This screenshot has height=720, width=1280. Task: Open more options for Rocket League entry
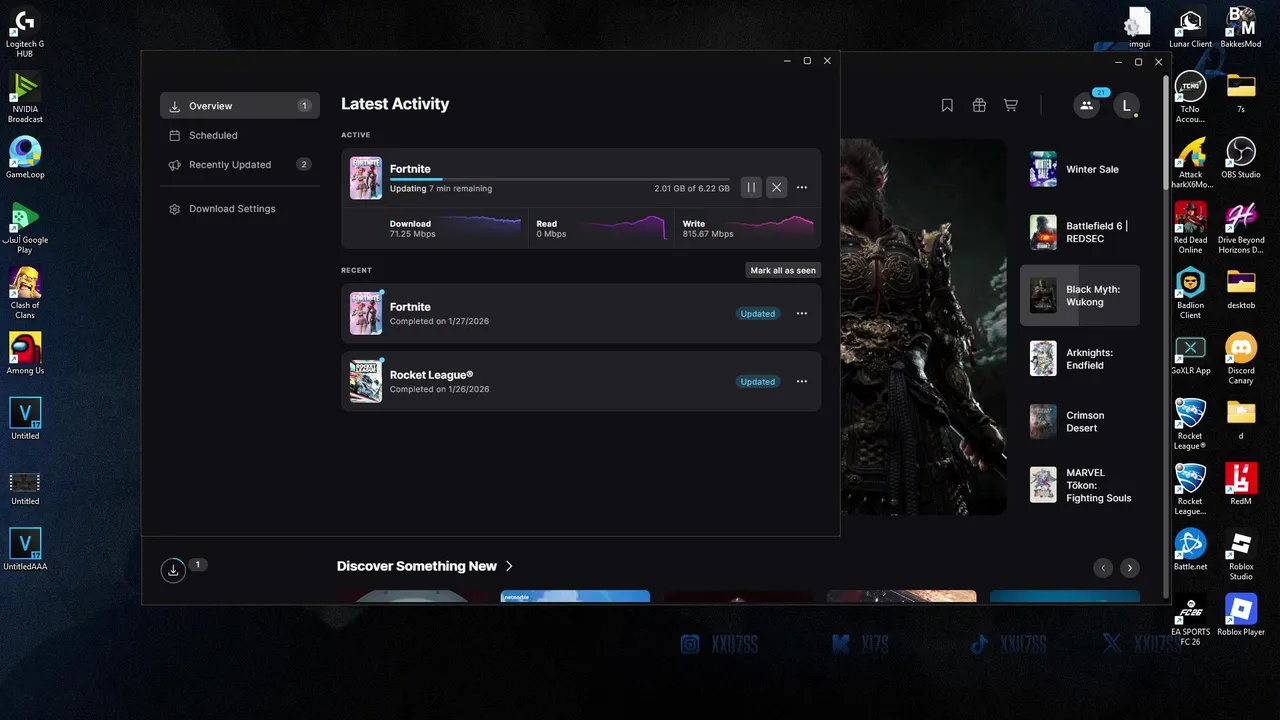click(802, 381)
